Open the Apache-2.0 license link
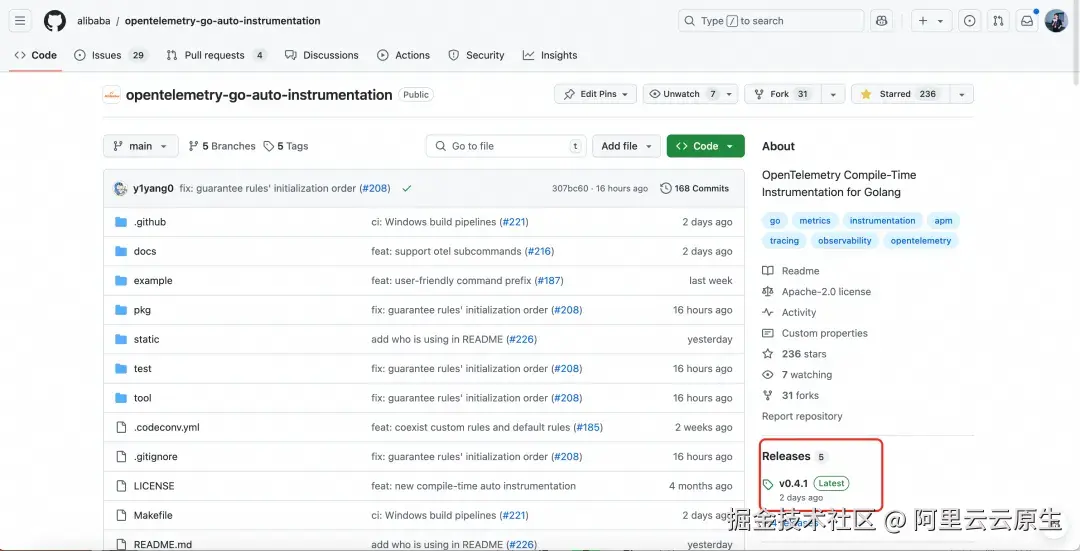This screenshot has height=551, width=1080. pyautogui.click(x=816, y=291)
